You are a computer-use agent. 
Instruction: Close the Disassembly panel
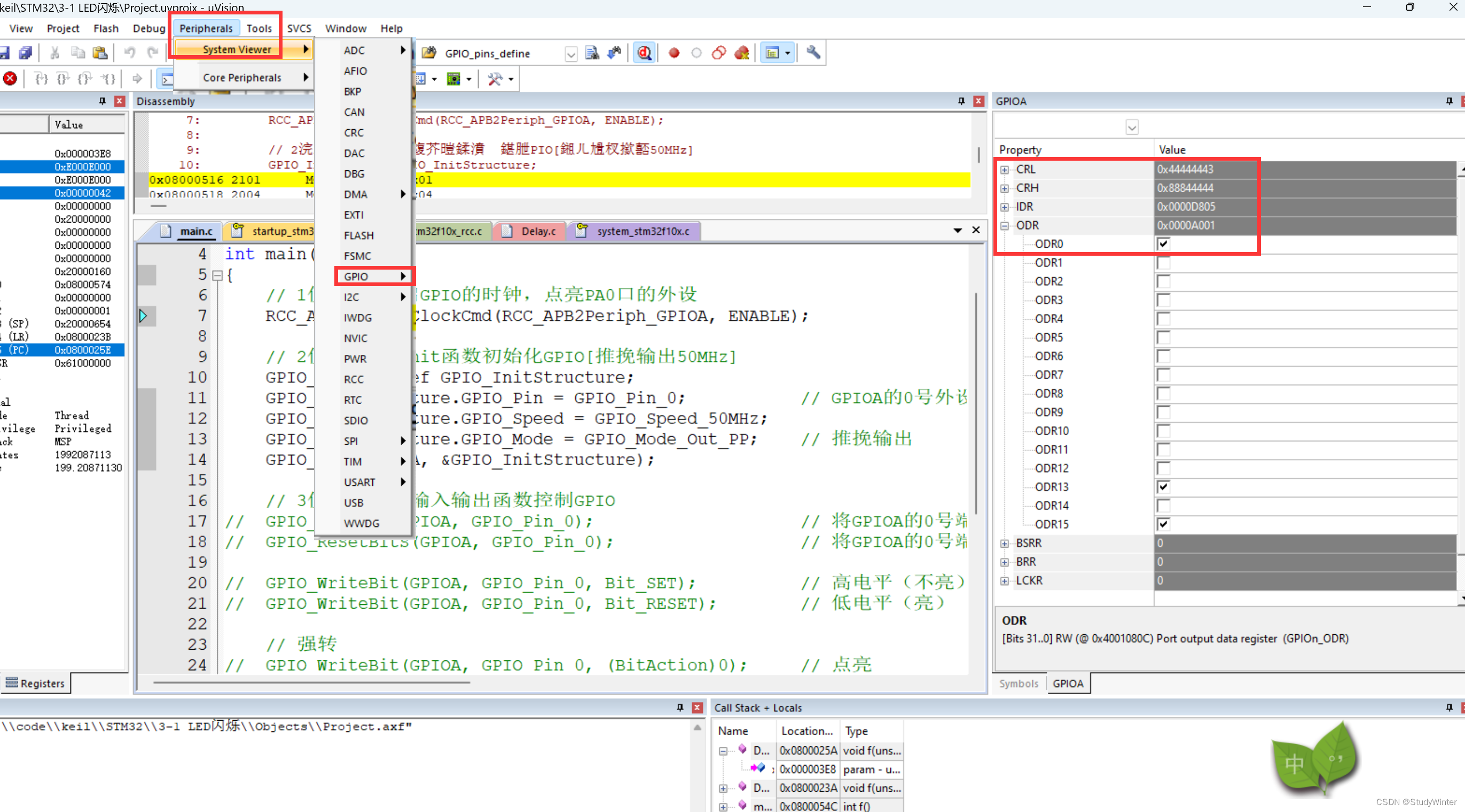coord(979,101)
